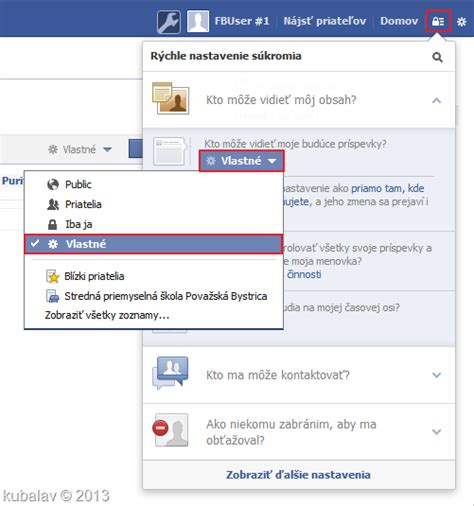This screenshot has width=474, height=506.
Task: Click the content visibility photo icon
Action: tap(171, 99)
